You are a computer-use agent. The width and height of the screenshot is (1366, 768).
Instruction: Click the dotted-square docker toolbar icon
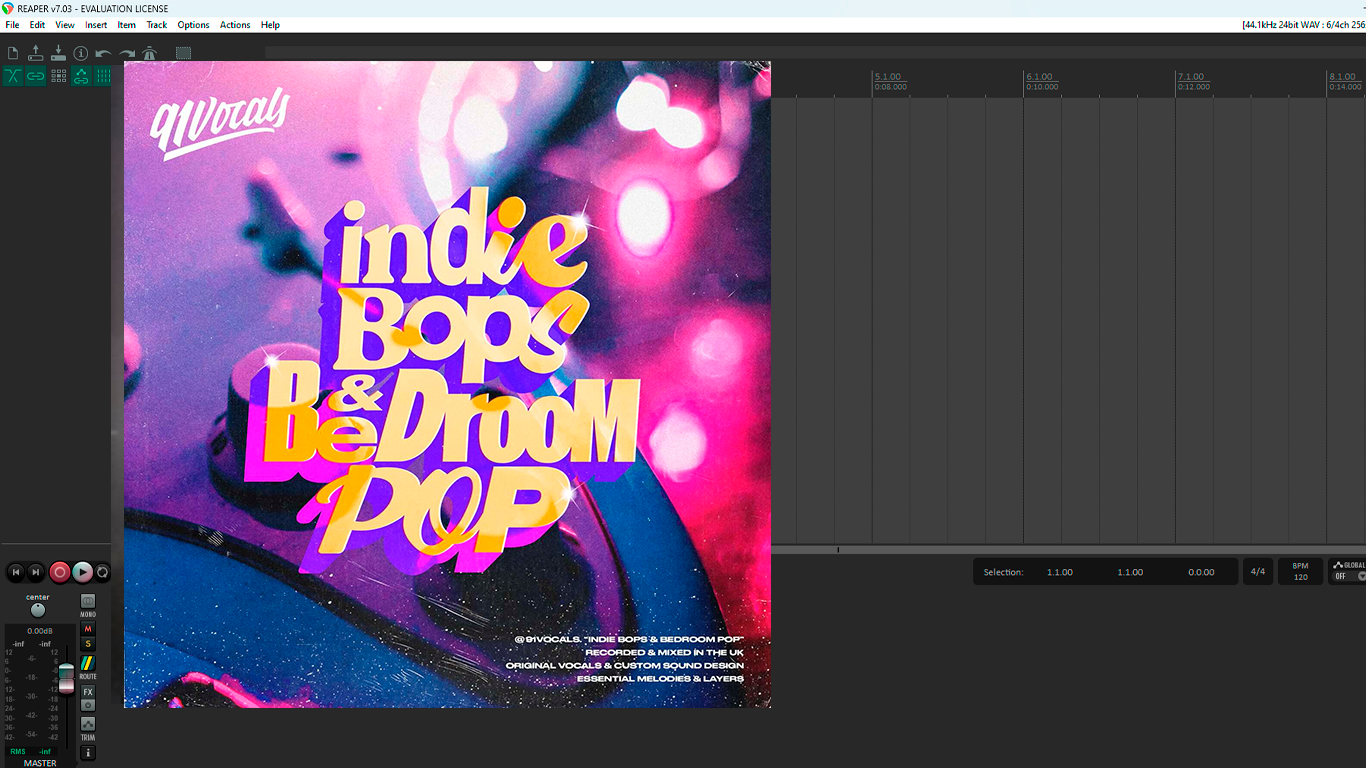click(183, 53)
